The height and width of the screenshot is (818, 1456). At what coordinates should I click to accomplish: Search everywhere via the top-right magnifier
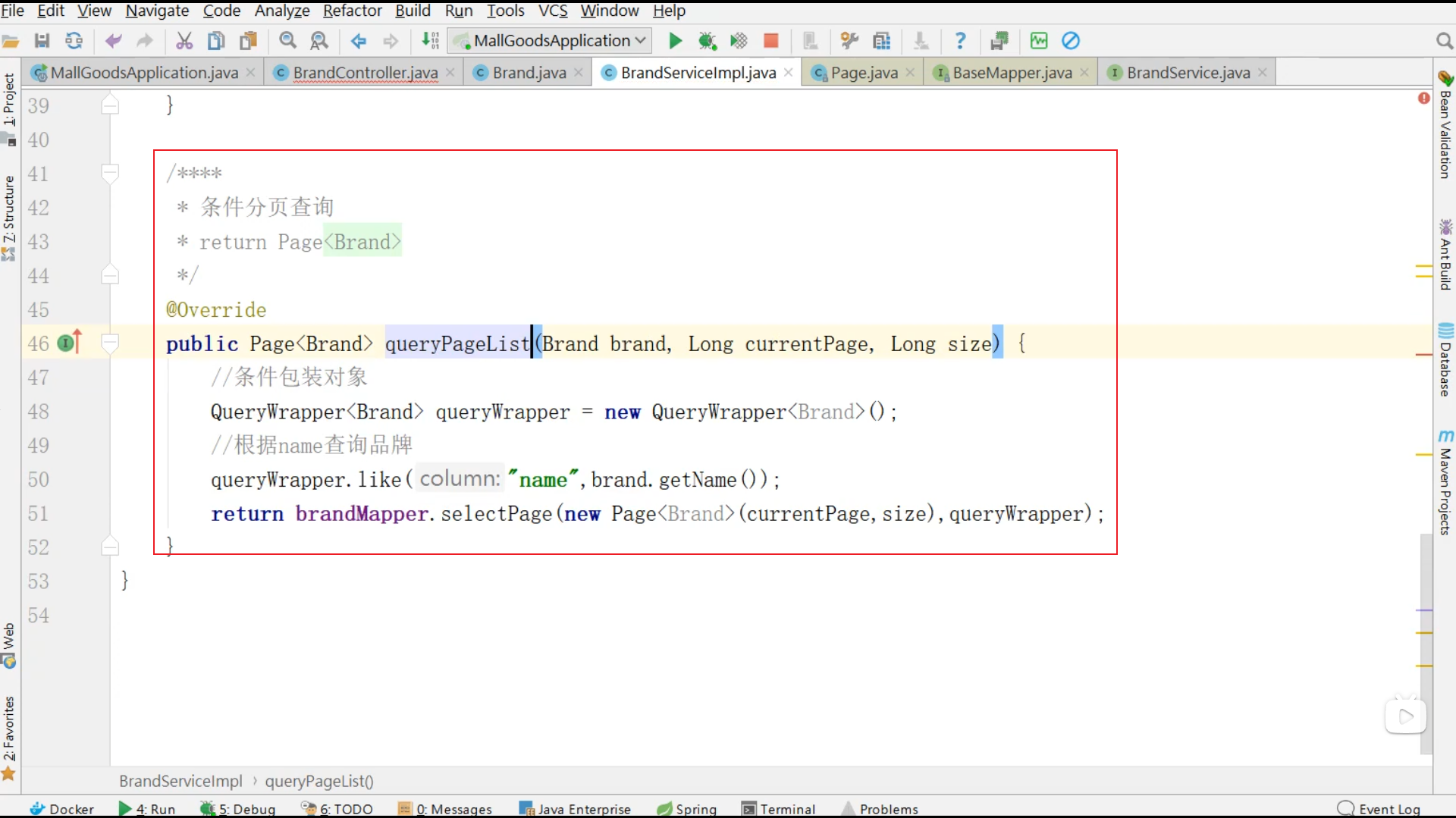1445,40
